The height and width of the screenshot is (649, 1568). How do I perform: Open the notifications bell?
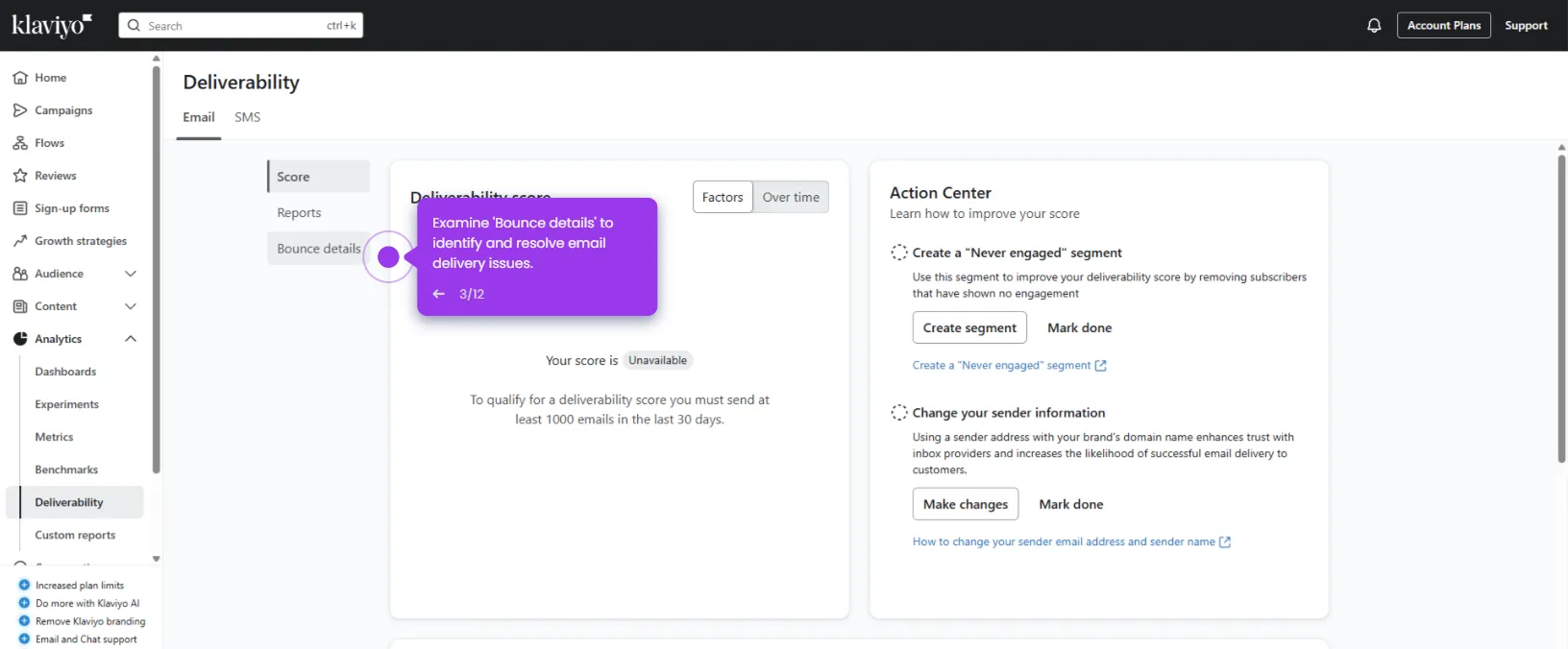[1374, 26]
